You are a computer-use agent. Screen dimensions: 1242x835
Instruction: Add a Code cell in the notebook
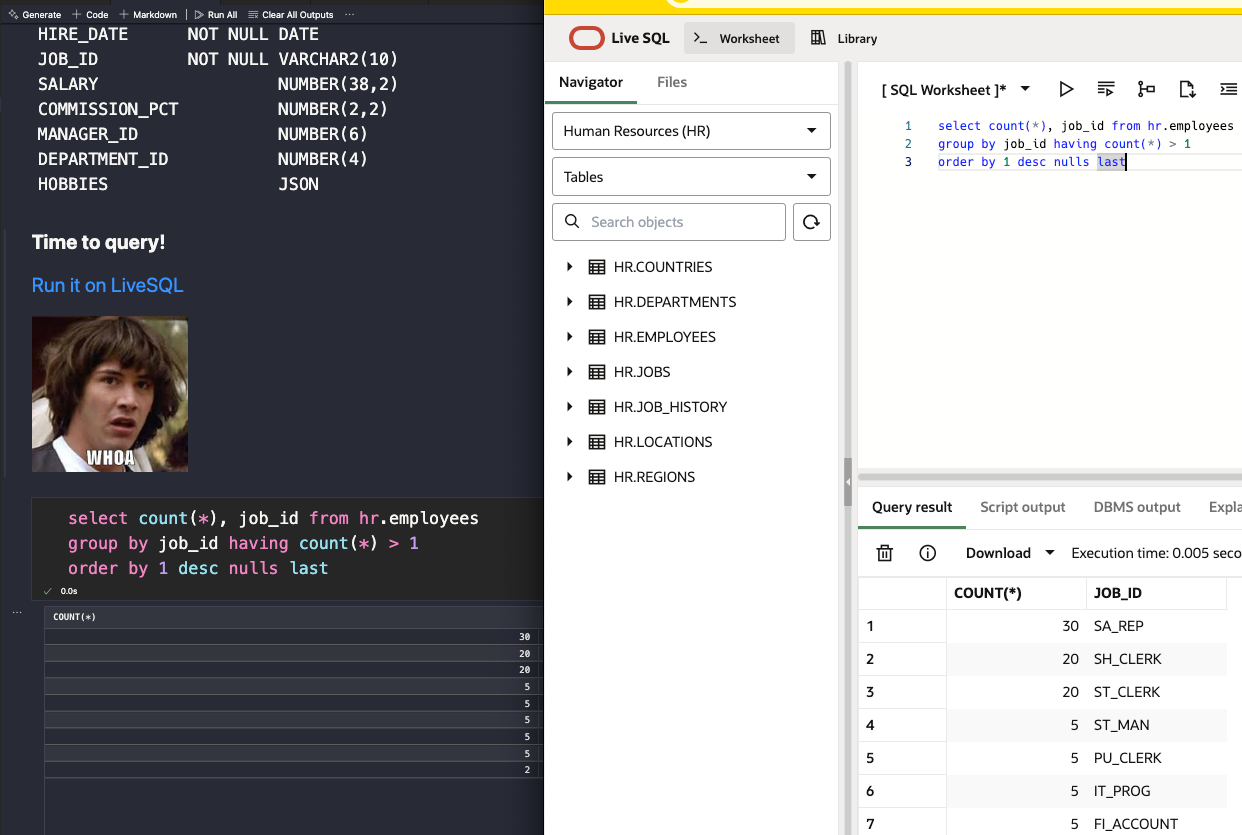90,15
